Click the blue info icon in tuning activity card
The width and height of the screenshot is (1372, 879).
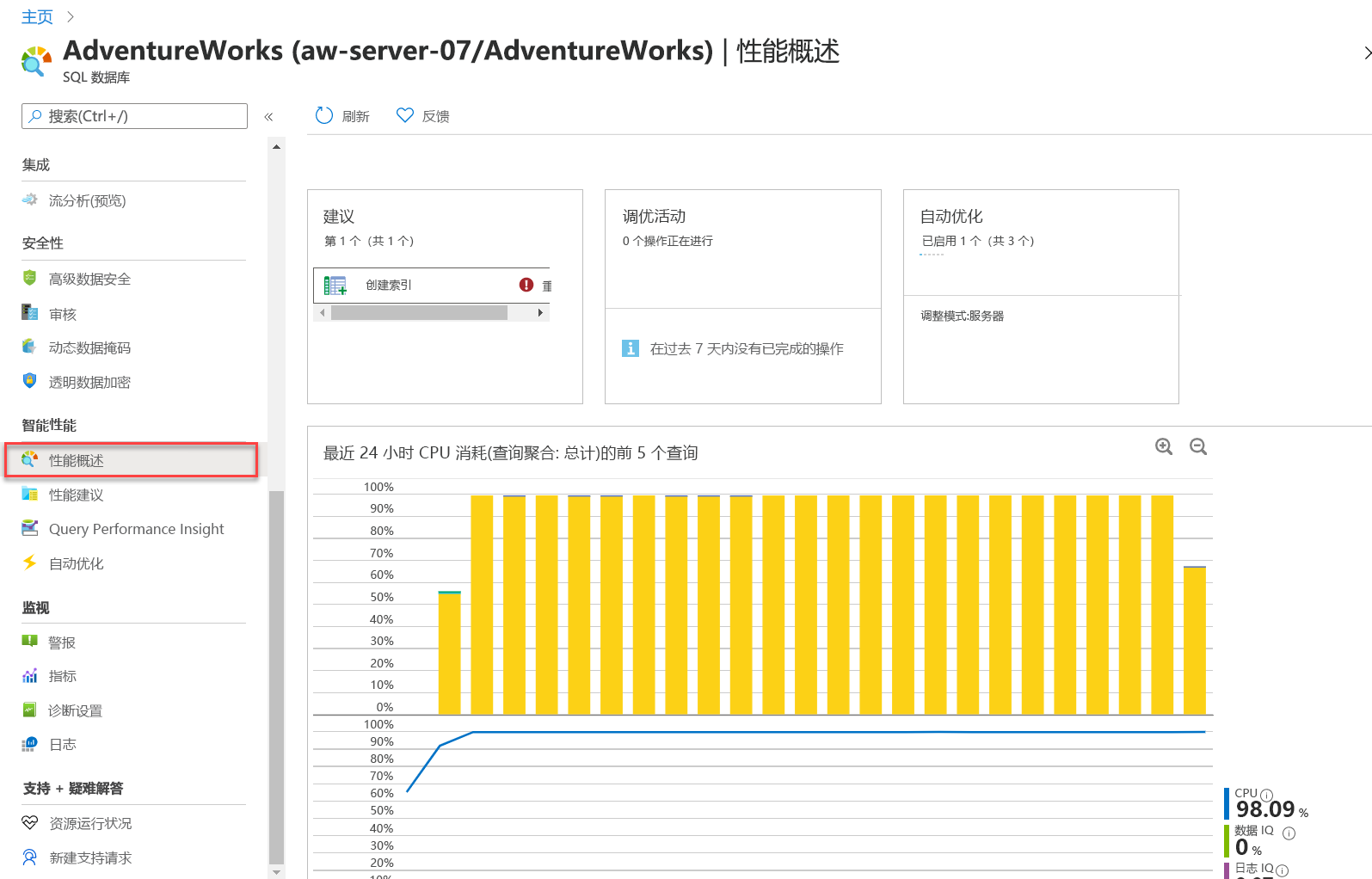point(631,348)
